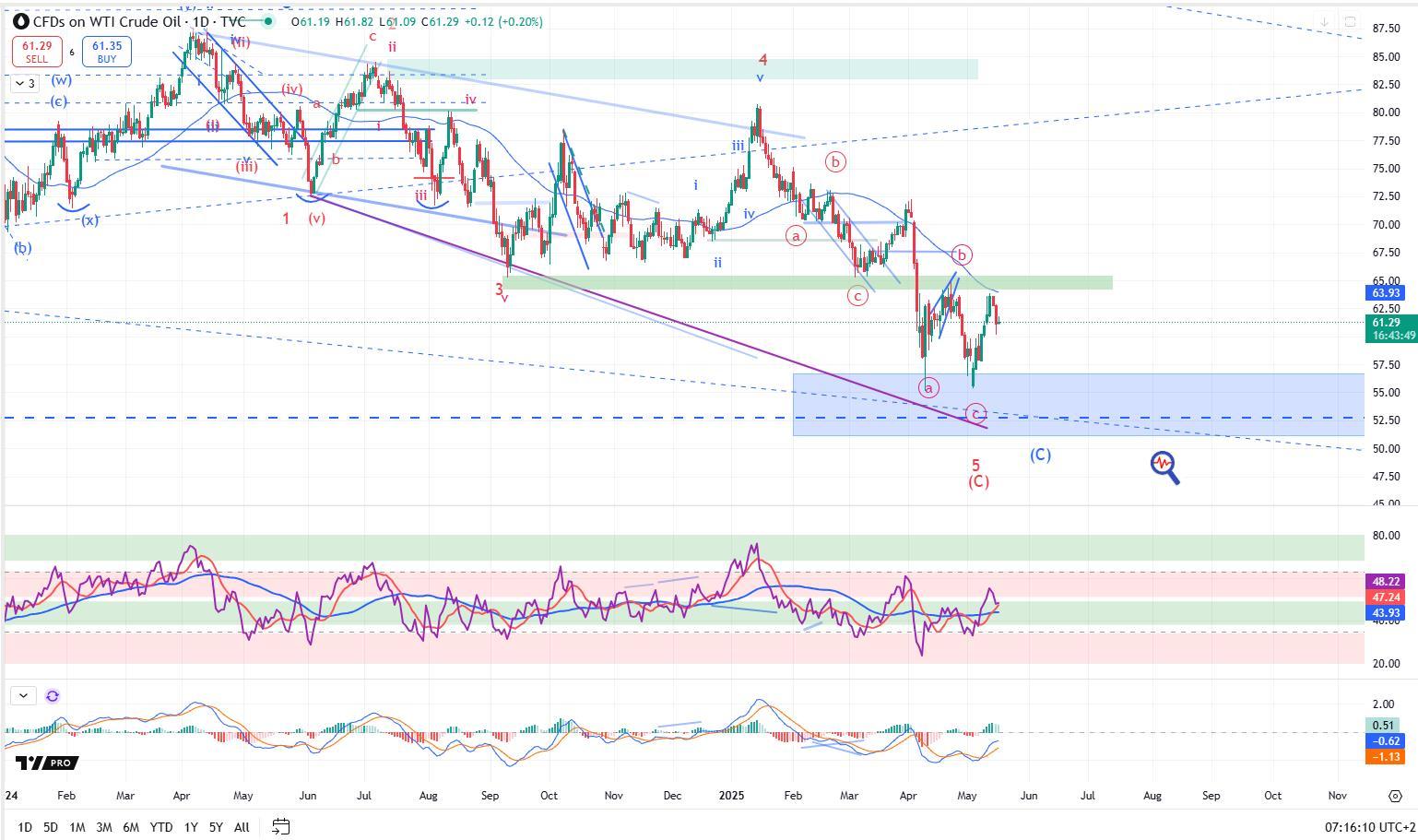Image resolution: width=1418 pixels, height=840 pixels.
Task: Click the red wave label 4 on chart
Action: pyautogui.click(x=762, y=61)
